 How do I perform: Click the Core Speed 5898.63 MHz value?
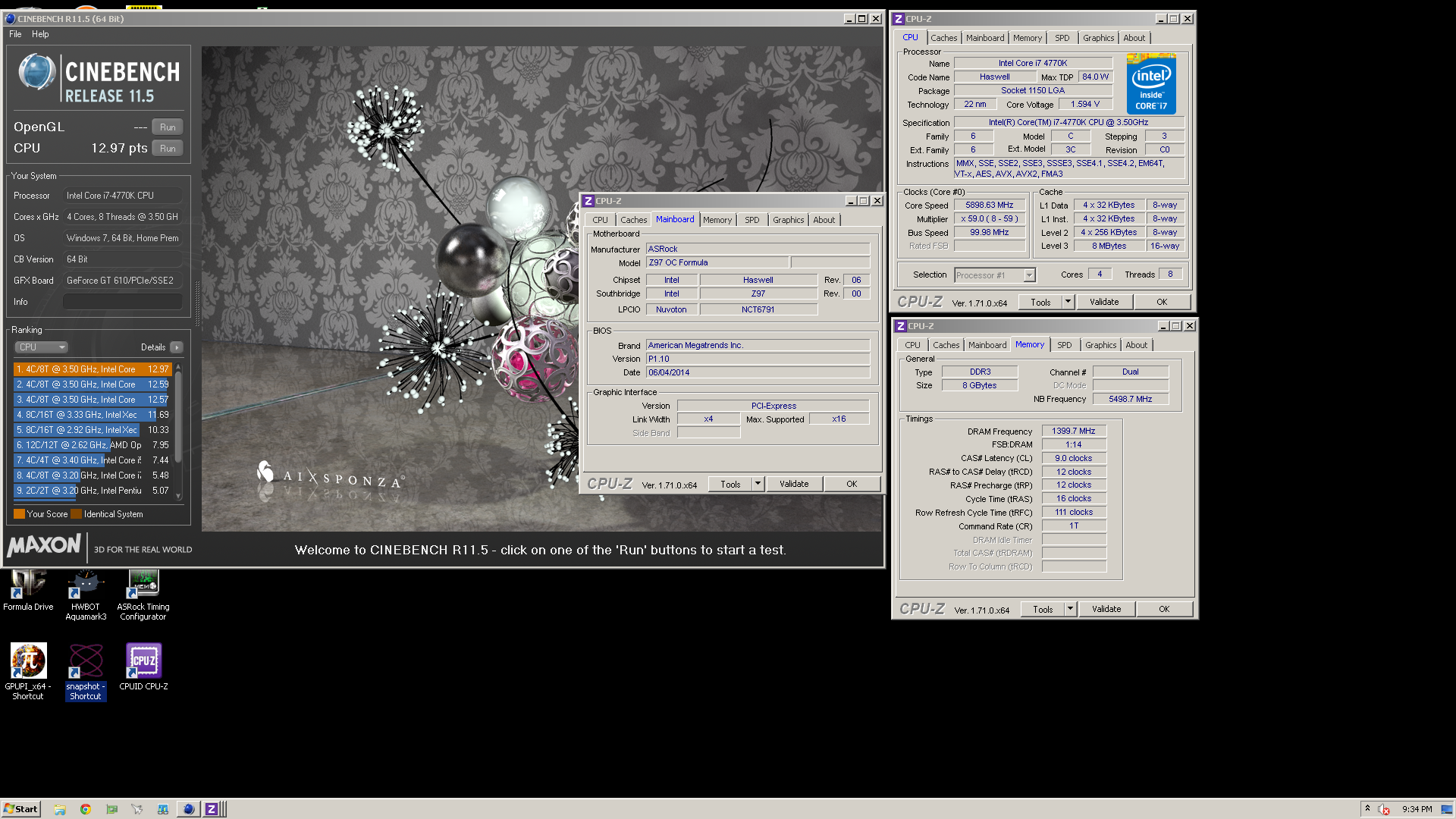989,205
